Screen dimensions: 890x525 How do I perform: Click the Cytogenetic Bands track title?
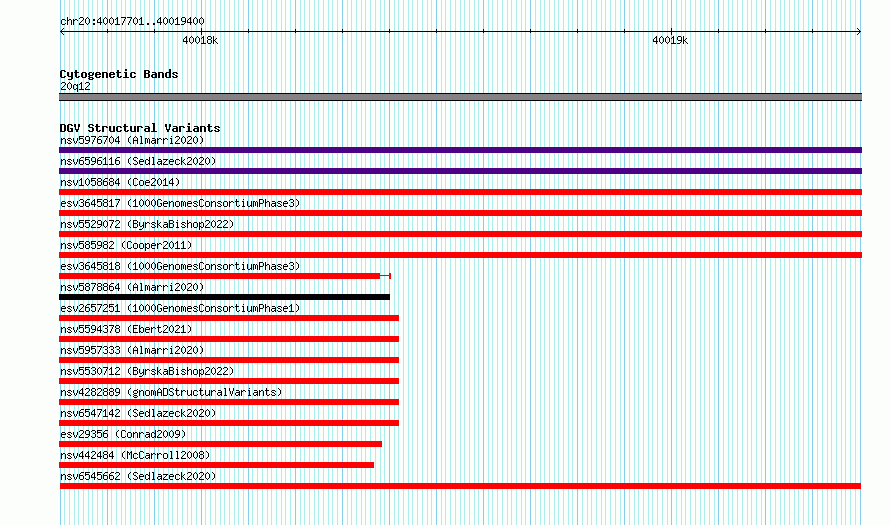[119, 74]
